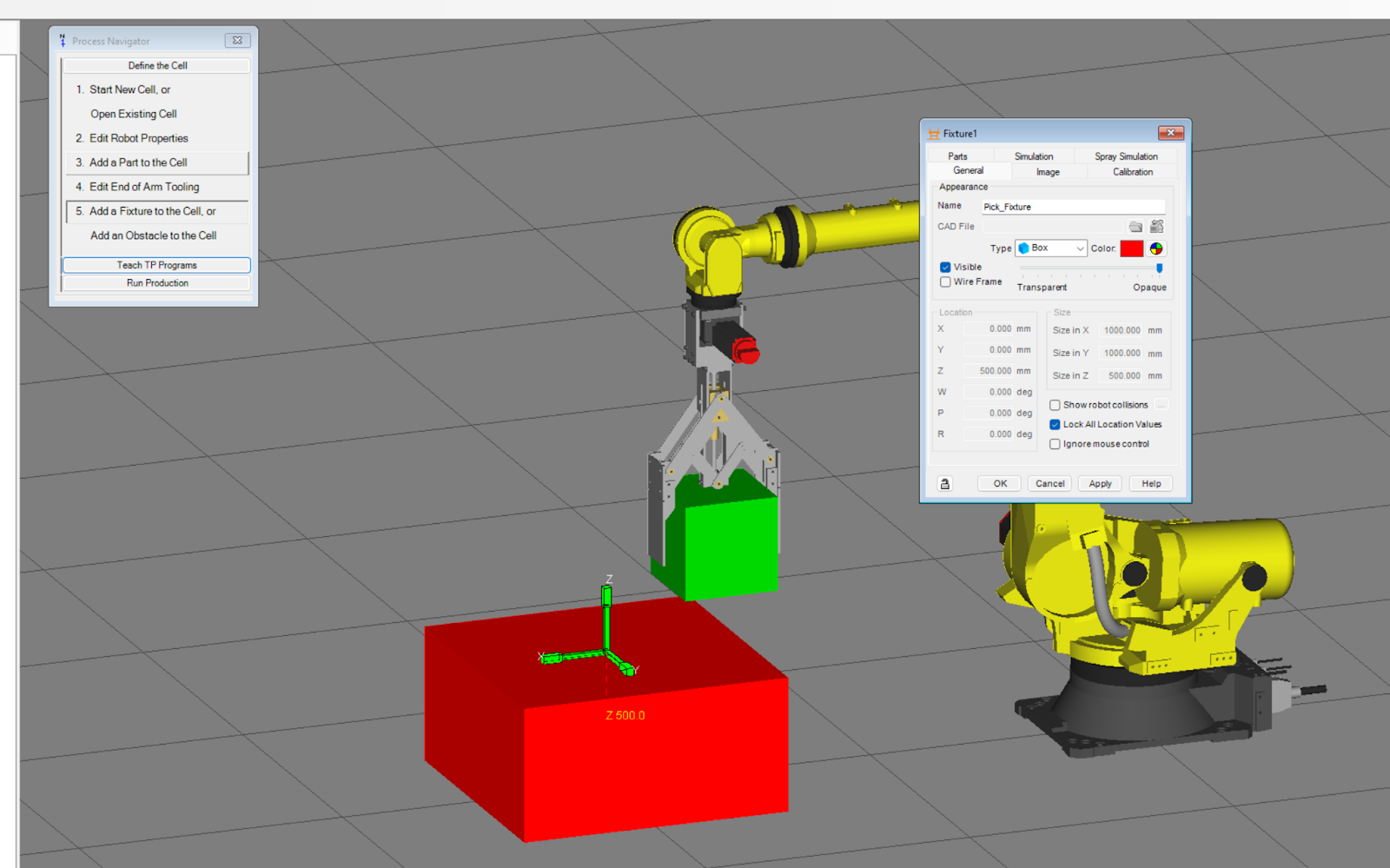This screenshot has height=868, width=1390.
Task: Toggle the Visible checkbox
Action: tap(945, 268)
